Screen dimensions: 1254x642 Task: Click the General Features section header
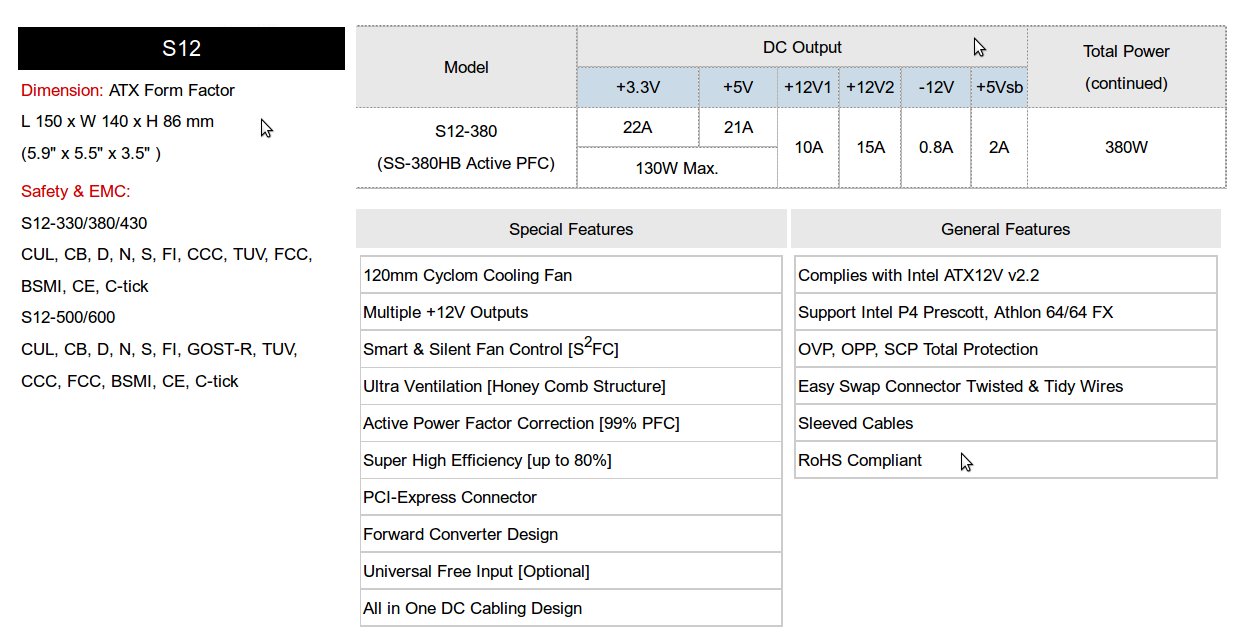click(1006, 229)
